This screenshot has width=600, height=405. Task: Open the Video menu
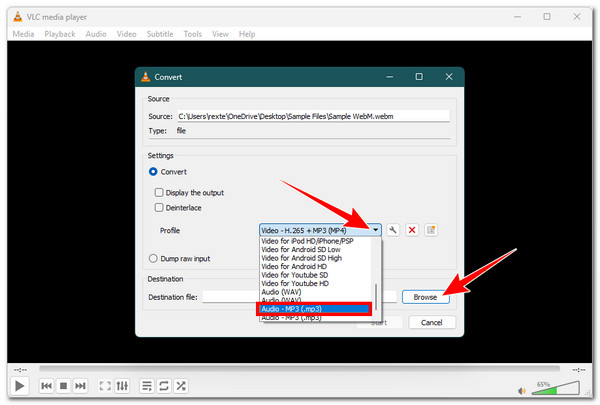click(126, 34)
